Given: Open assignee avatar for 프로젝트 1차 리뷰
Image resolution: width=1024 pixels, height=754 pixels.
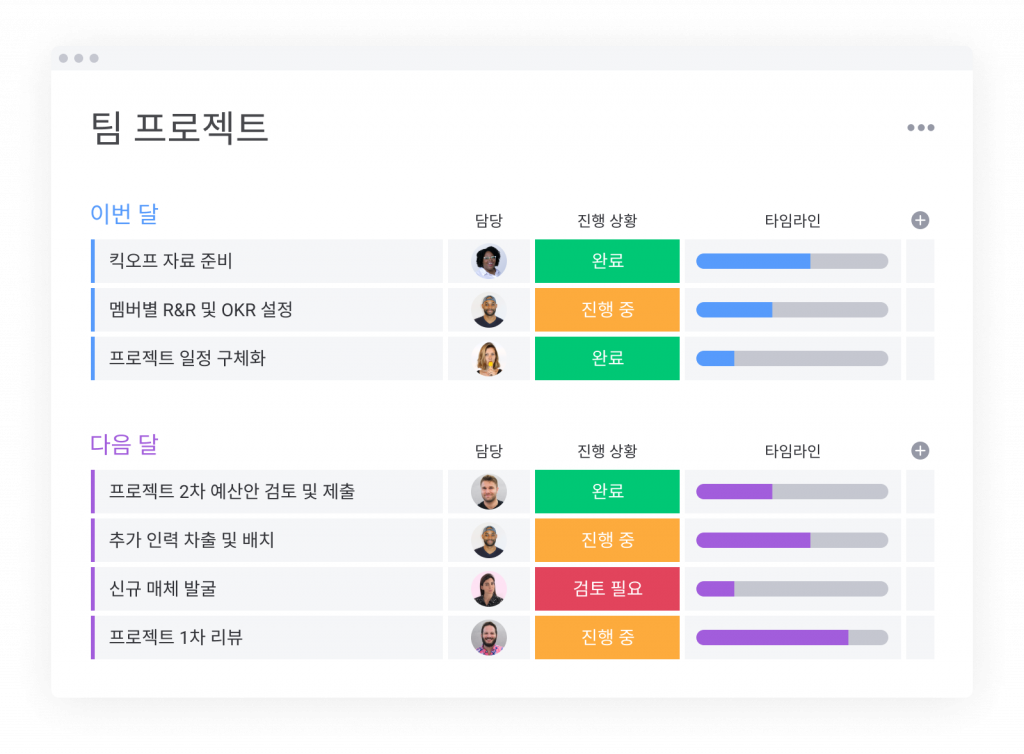Looking at the screenshot, I should 488,637.
